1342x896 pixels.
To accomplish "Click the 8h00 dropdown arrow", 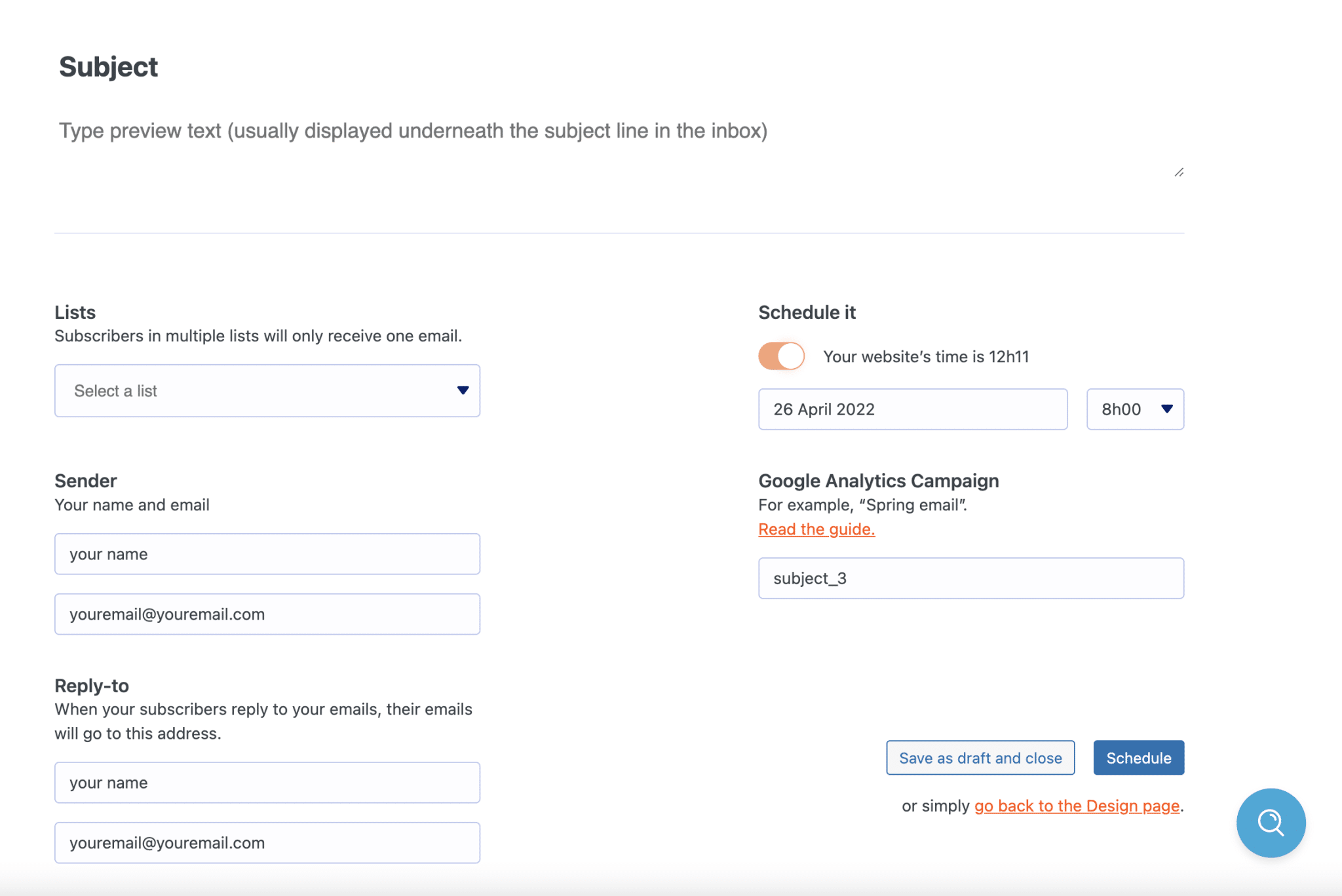I will pos(1167,409).
